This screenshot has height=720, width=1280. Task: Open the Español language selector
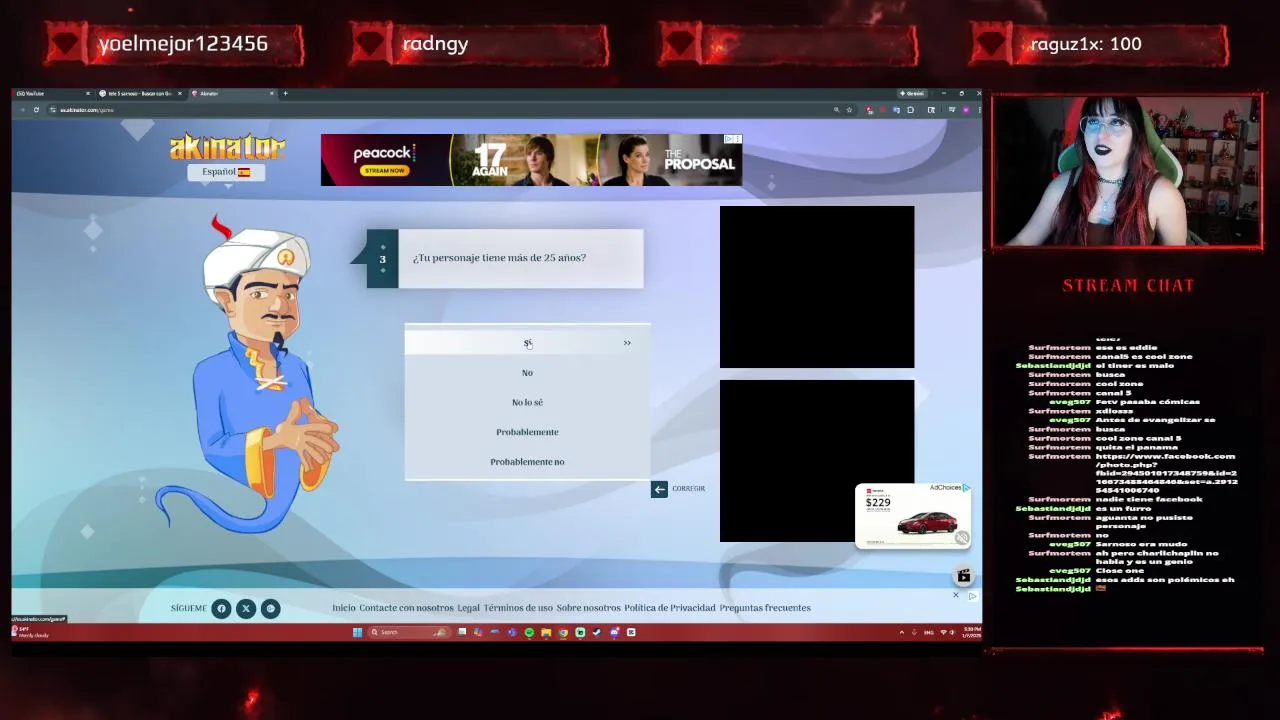tap(226, 172)
